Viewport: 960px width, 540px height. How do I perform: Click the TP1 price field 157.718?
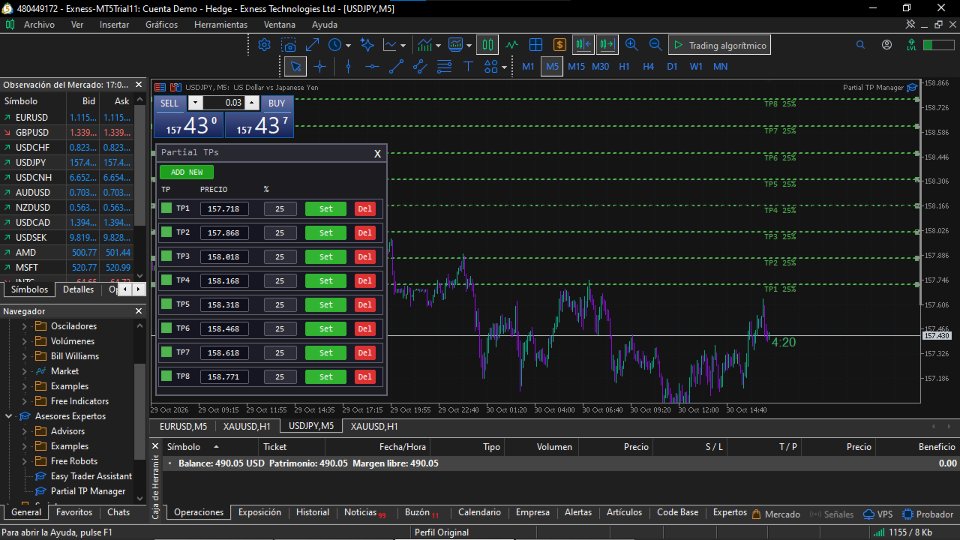pyautogui.click(x=224, y=209)
